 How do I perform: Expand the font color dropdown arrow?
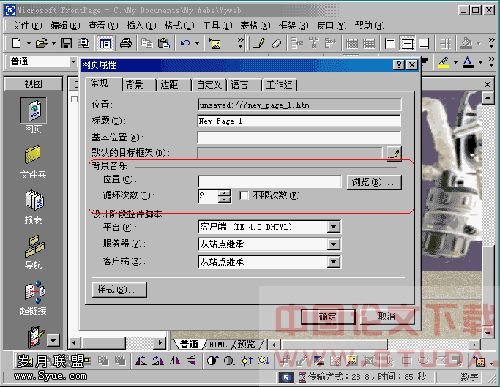click(480, 62)
